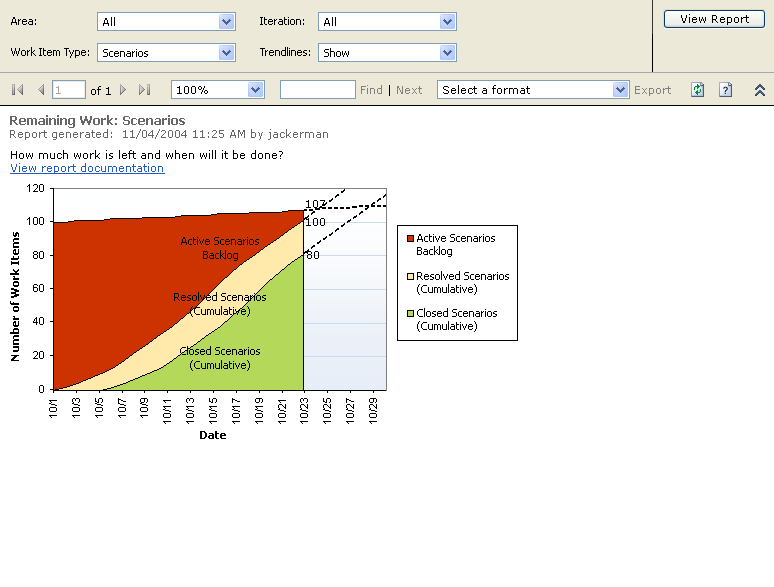Open the Work Item Type dropdown
Screen dimensions: 774x587
coord(226,53)
